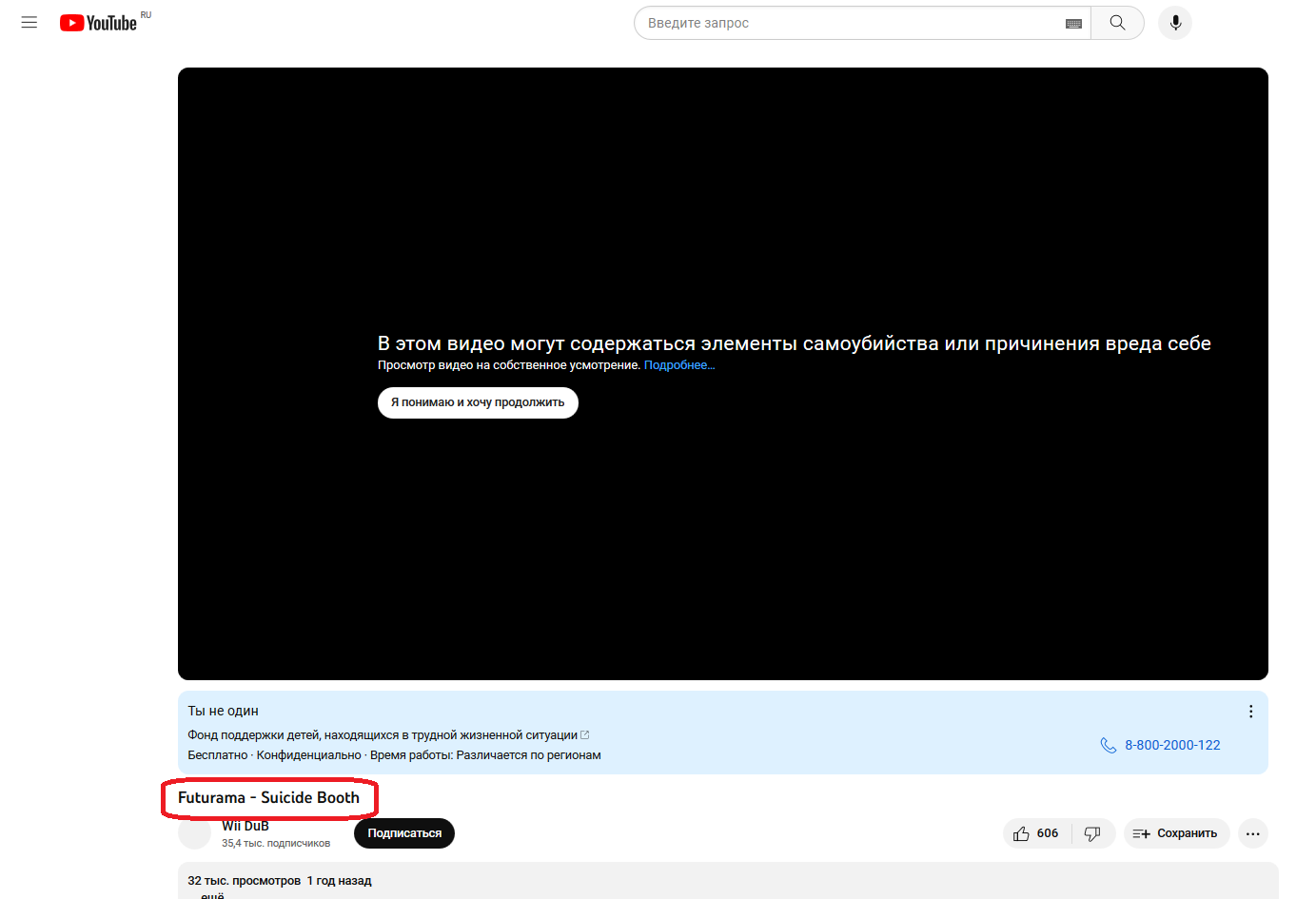This screenshot has height=899, width=1316.
Task: Open 'Фонд поддержки детей' support link
Action: (388, 735)
